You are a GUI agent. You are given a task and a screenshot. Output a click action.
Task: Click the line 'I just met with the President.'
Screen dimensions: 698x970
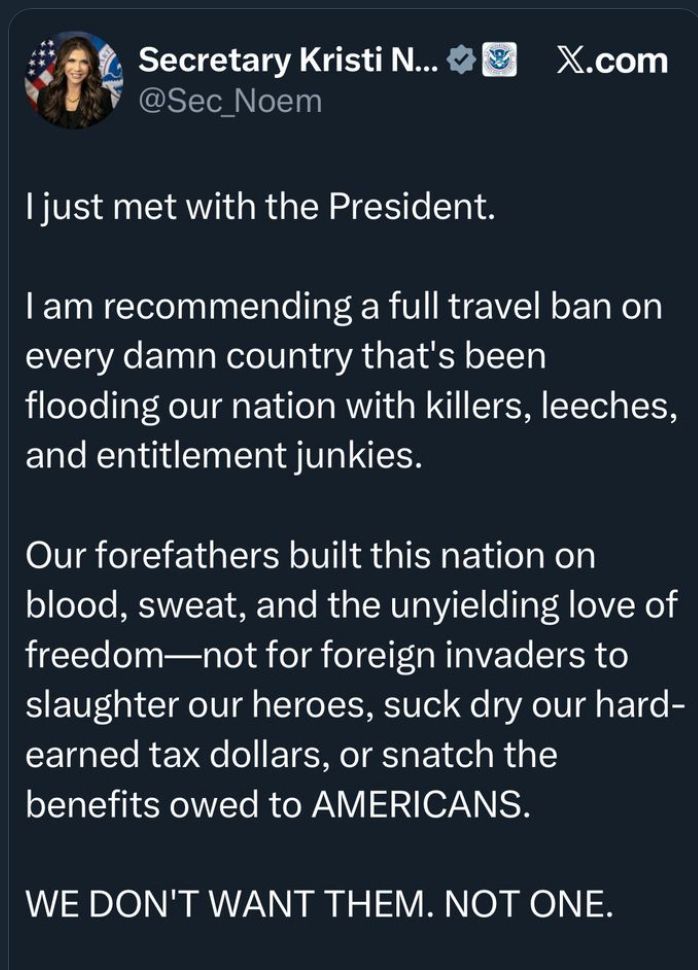pos(260,212)
